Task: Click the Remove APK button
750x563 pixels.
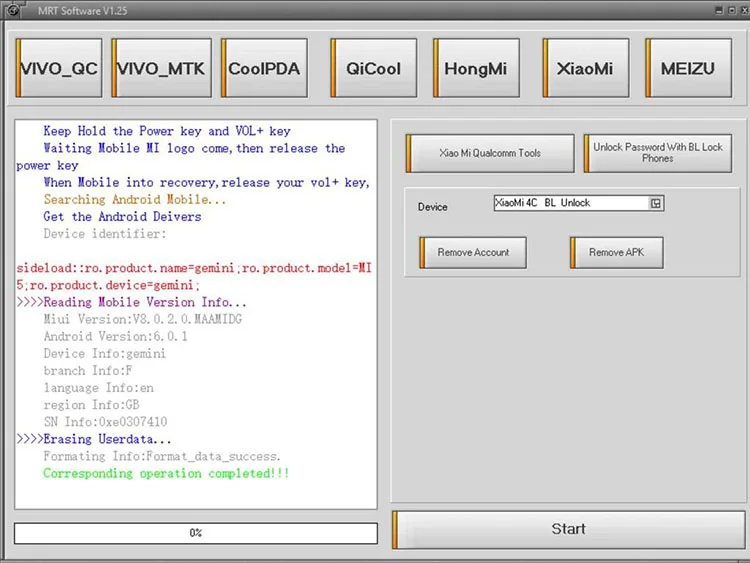Action: 617,252
